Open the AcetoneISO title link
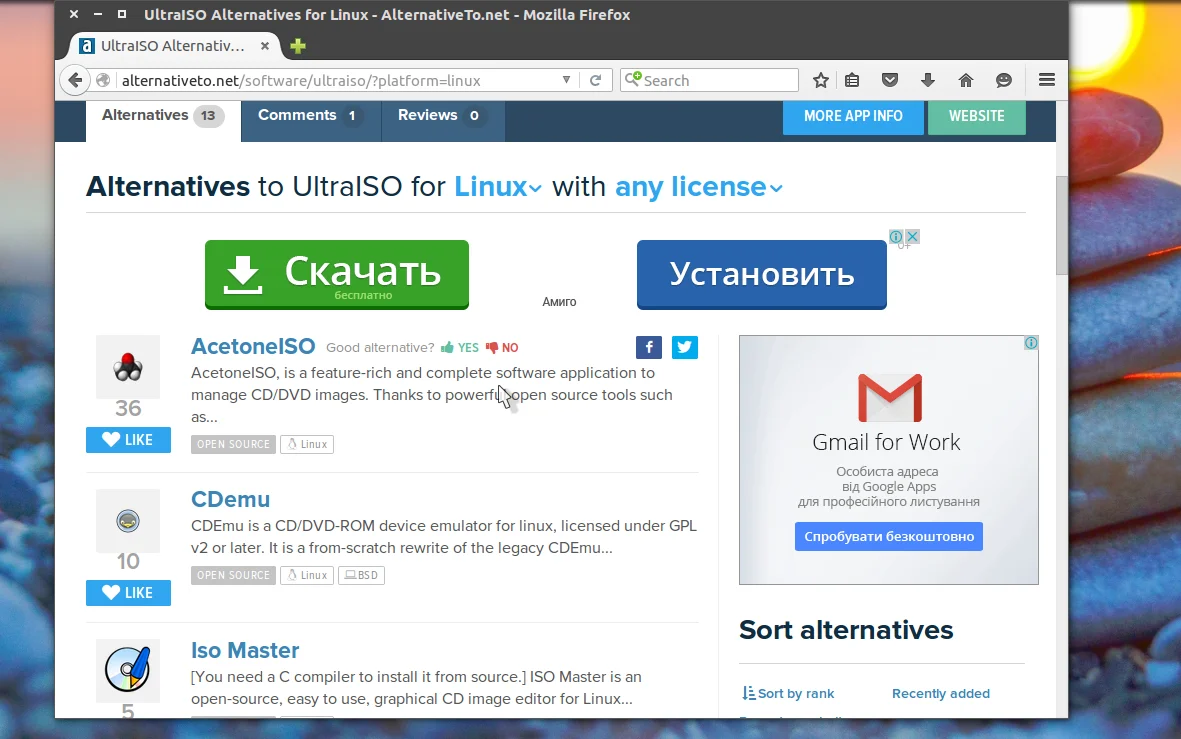 click(x=253, y=347)
